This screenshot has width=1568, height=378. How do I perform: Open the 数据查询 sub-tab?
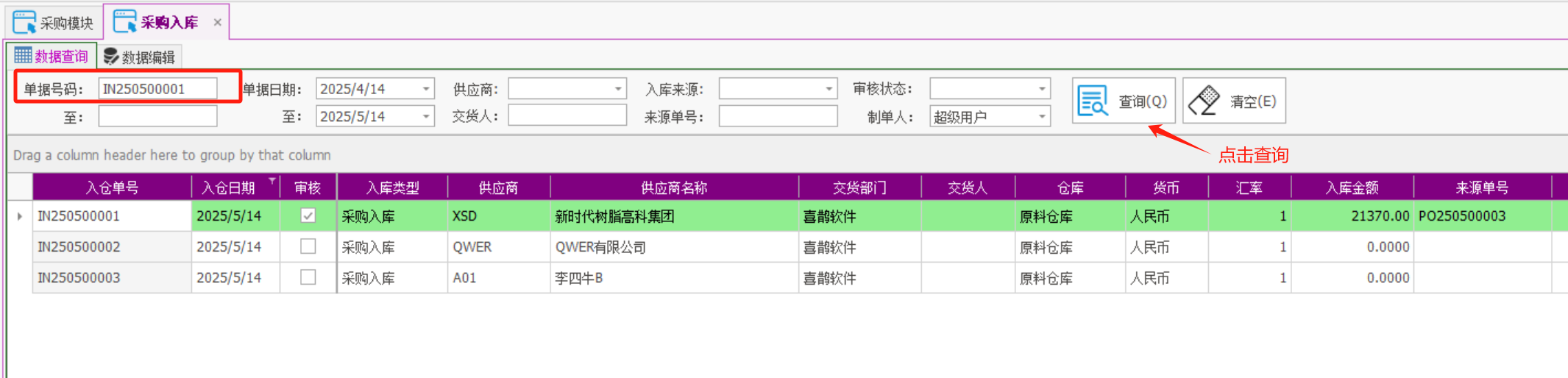coord(52,56)
